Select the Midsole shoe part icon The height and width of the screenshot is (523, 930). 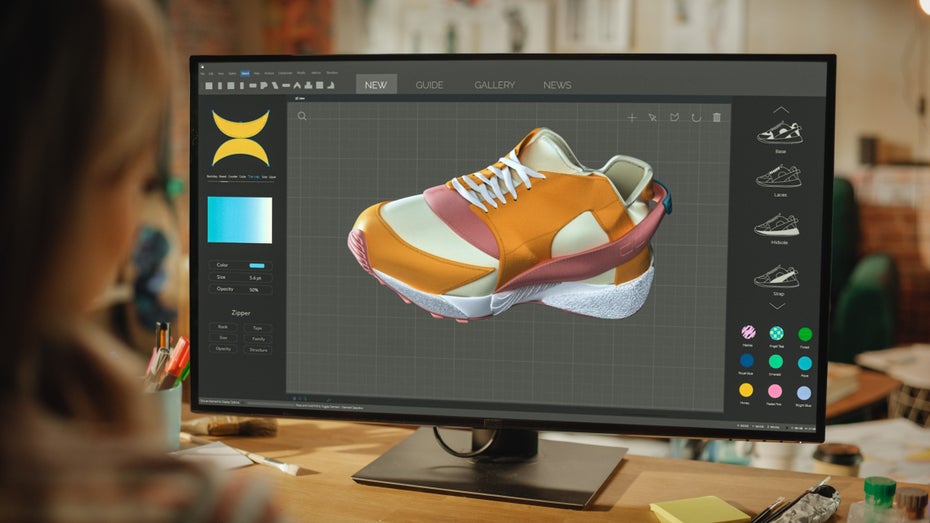pyautogui.click(x=777, y=225)
